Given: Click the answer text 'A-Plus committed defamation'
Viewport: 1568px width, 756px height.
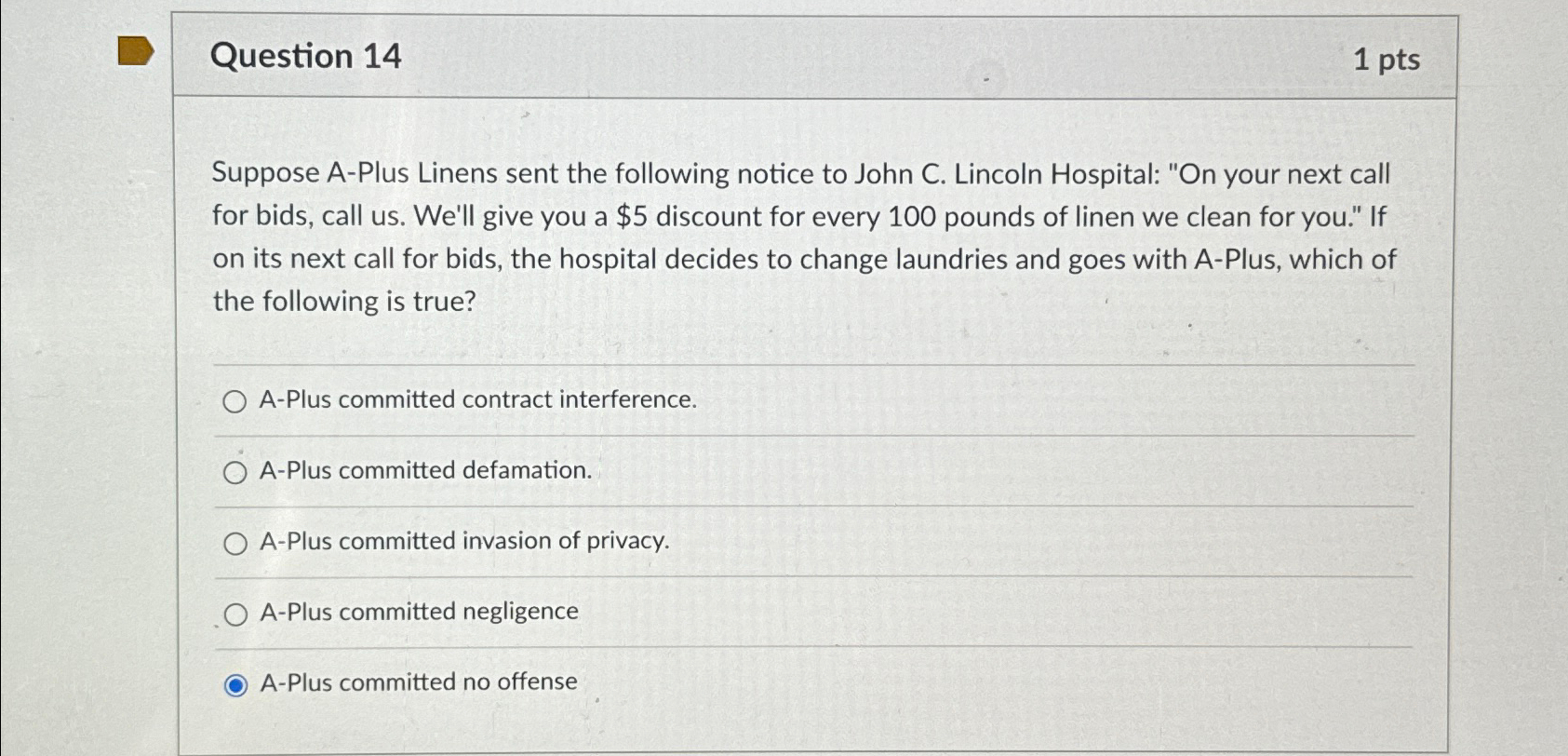Looking at the screenshot, I should (424, 470).
